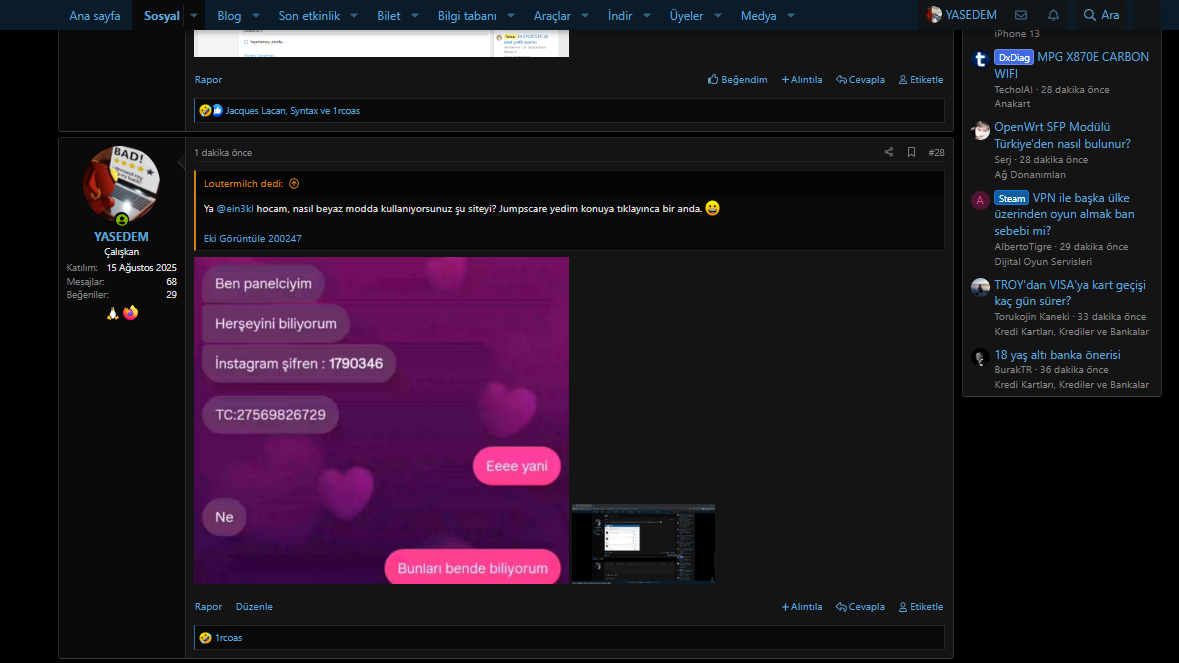The image size is (1179, 663).
Task: Open the @ein3kl mention link
Action: pyautogui.click(x=235, y=209)
